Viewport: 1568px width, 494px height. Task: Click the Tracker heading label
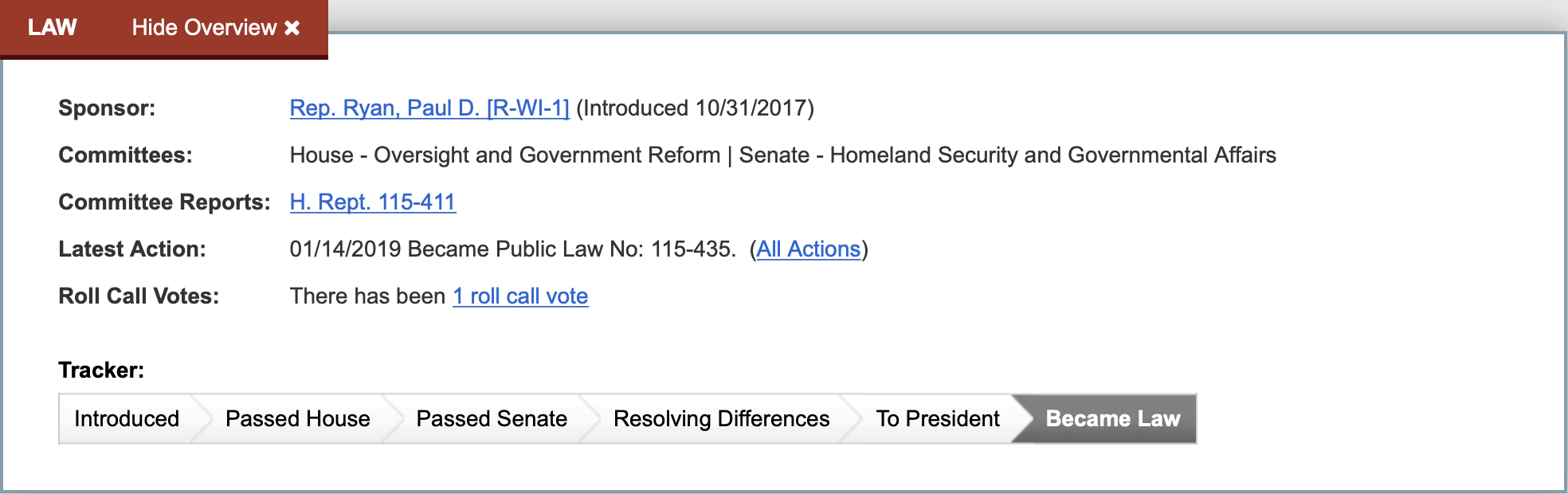click(x=101, y=370)
